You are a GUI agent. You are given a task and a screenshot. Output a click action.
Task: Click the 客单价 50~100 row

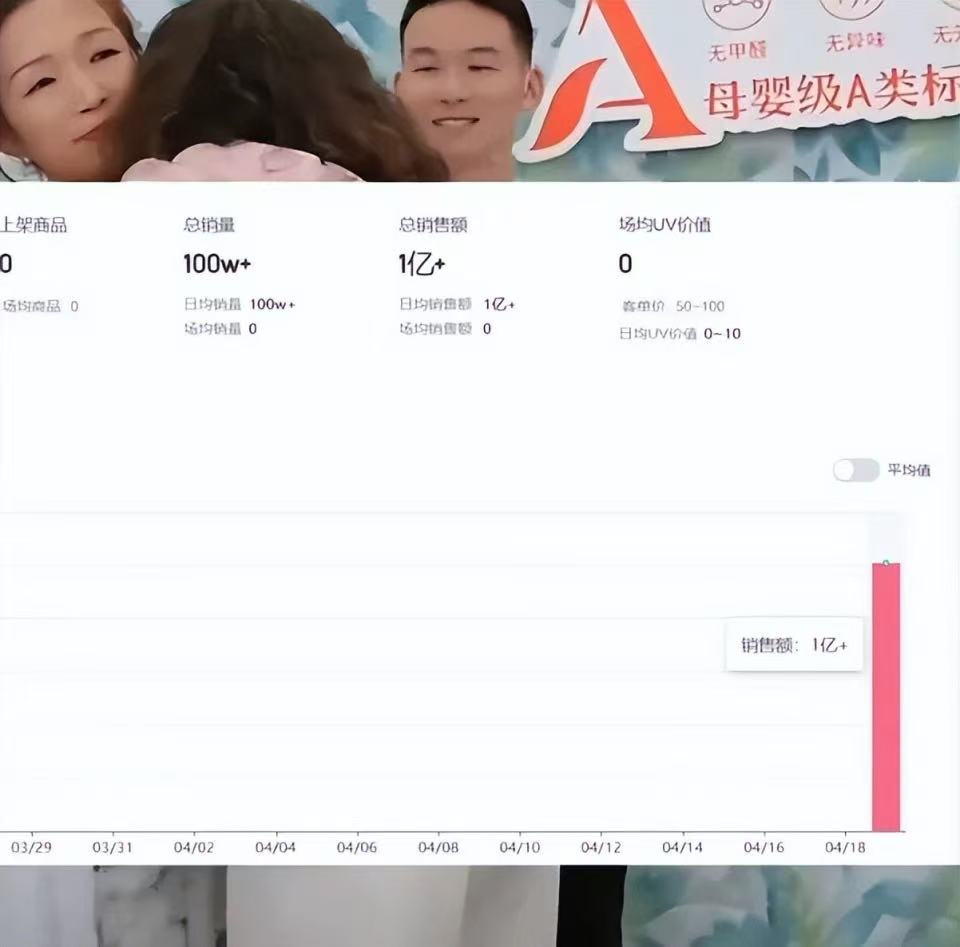point(673,306)
